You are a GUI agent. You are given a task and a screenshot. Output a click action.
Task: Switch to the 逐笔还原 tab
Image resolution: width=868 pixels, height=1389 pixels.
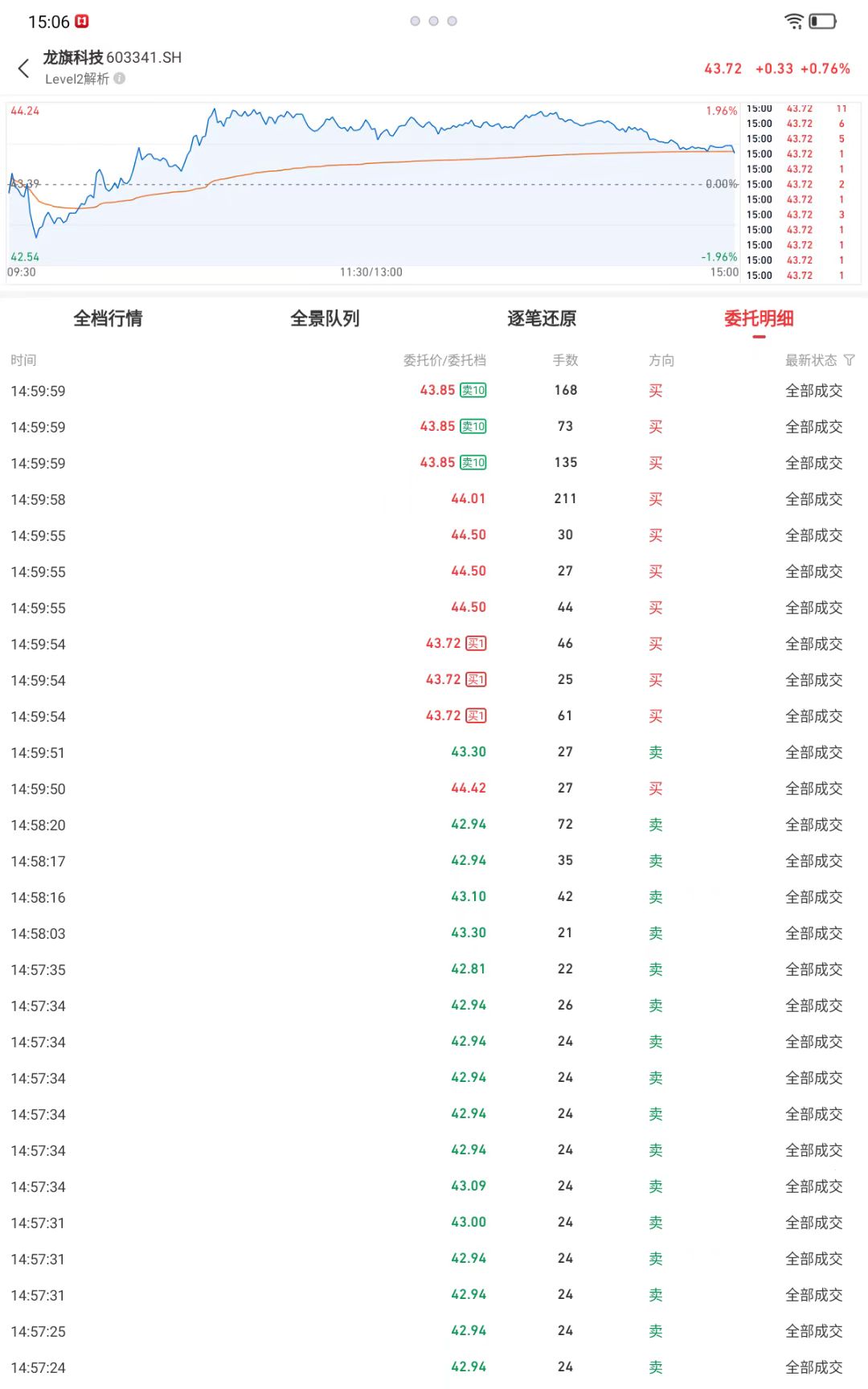542,318
